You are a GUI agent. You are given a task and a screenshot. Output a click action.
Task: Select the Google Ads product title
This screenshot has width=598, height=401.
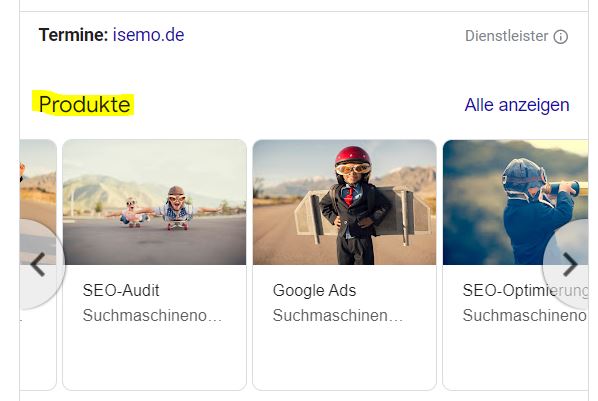(314, 291)
